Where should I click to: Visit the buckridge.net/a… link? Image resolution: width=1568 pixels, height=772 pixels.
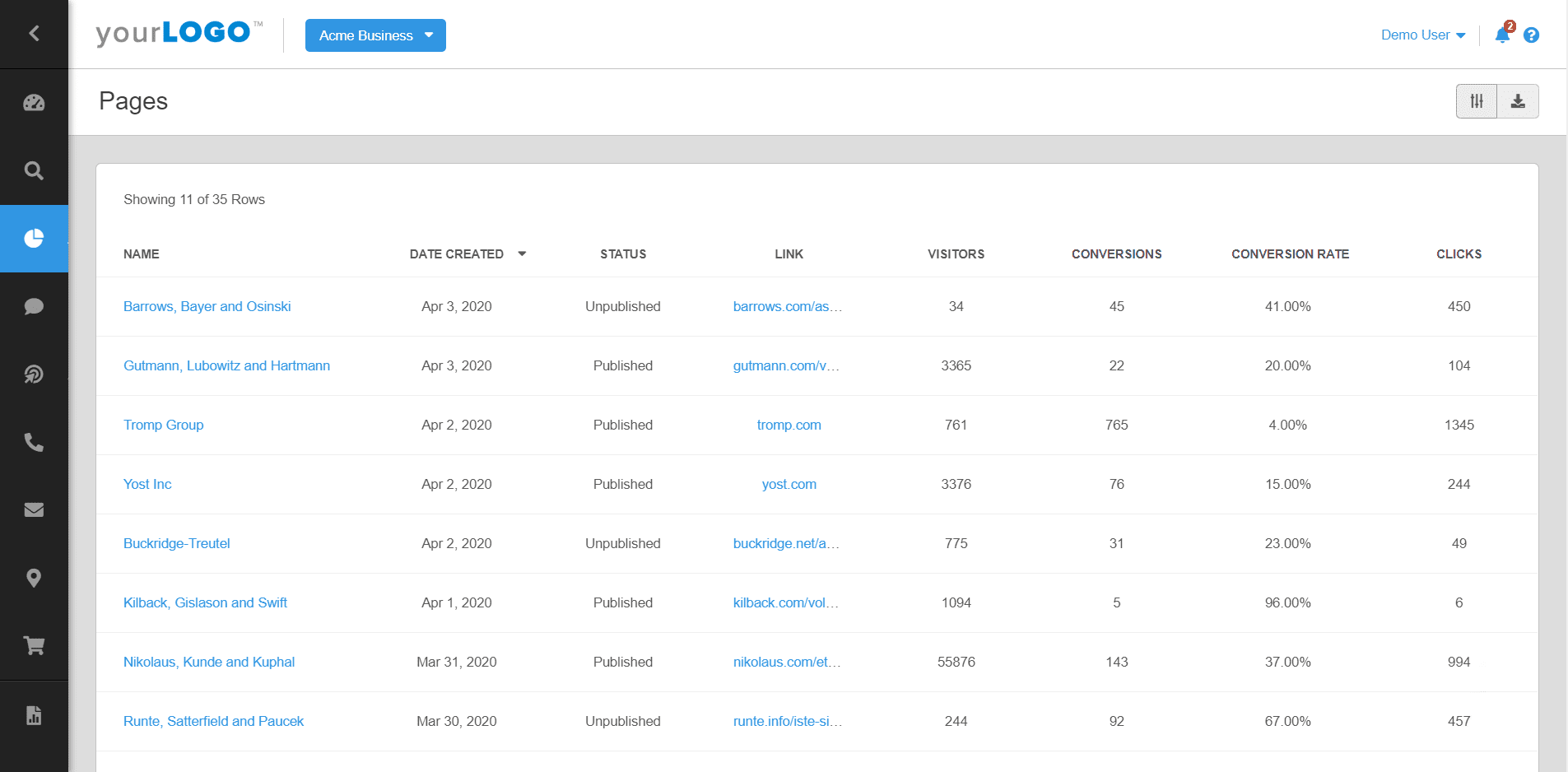(786, 543)
